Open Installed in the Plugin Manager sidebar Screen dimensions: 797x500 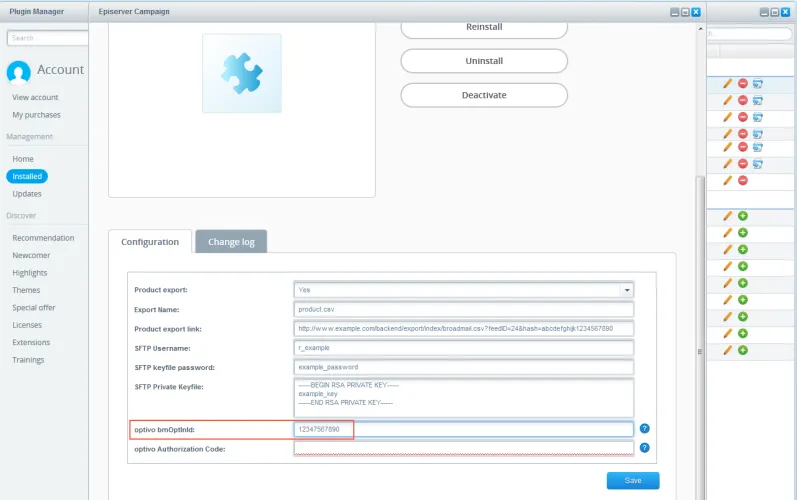click(x=27, y=176)
